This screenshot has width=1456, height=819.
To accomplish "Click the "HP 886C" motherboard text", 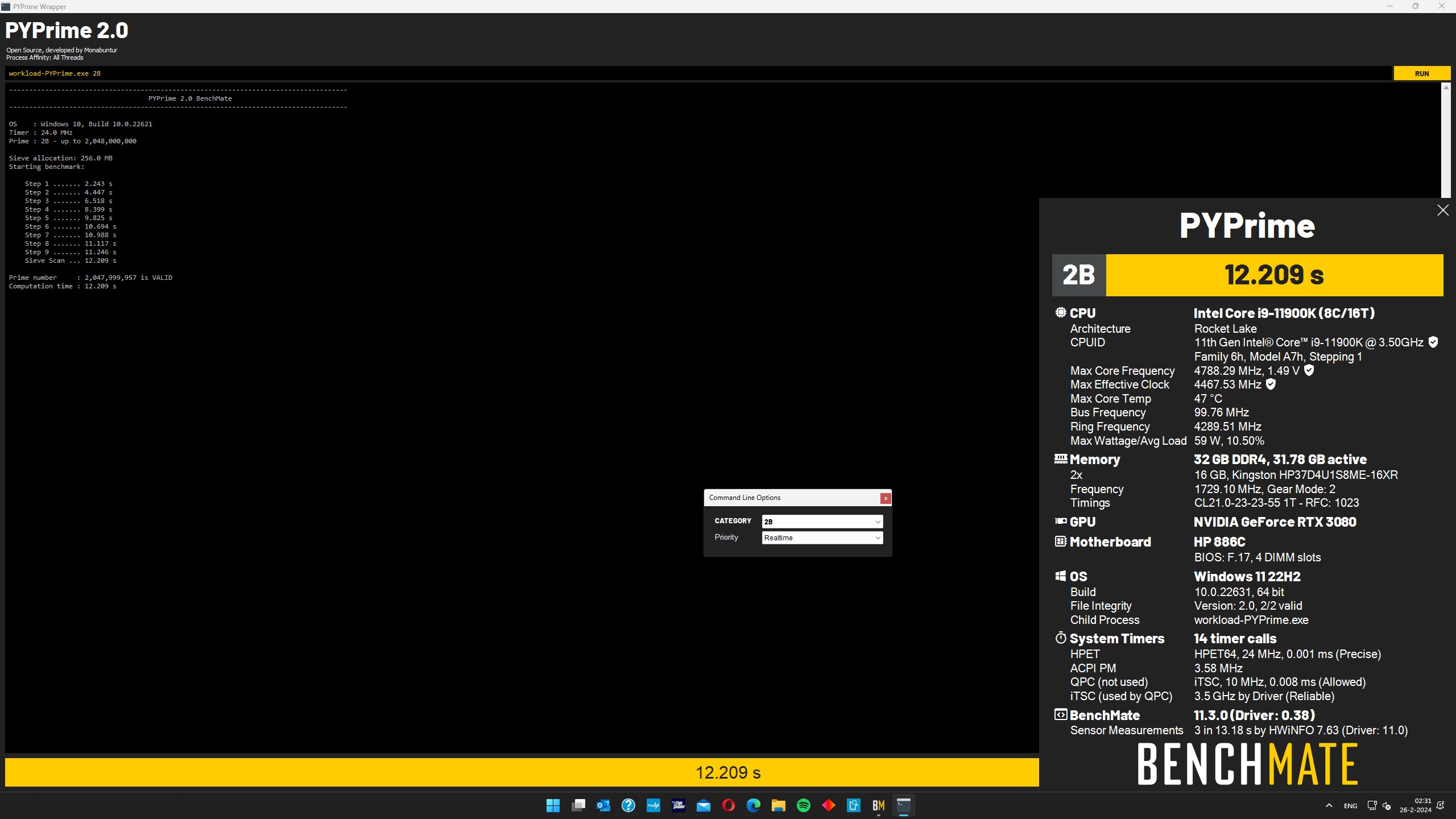I will 1219,542.
